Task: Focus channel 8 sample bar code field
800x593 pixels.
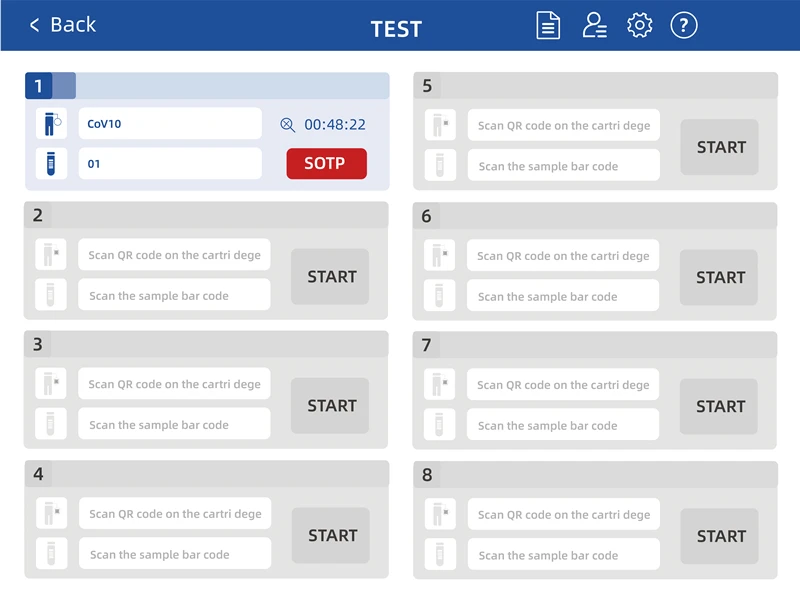Action: (x=563, y=555)
